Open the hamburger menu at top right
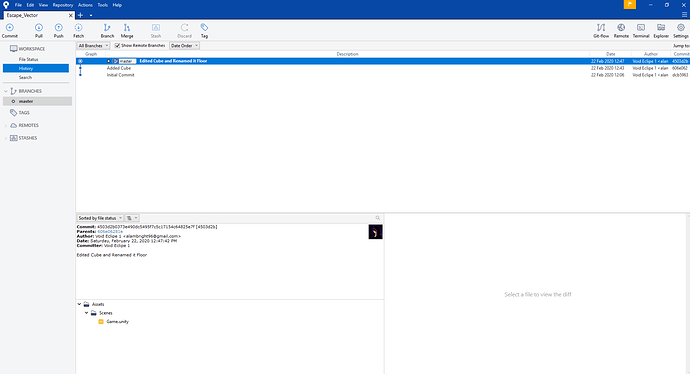The width and height of the screenshot is (690, 374). coord(684,15)
